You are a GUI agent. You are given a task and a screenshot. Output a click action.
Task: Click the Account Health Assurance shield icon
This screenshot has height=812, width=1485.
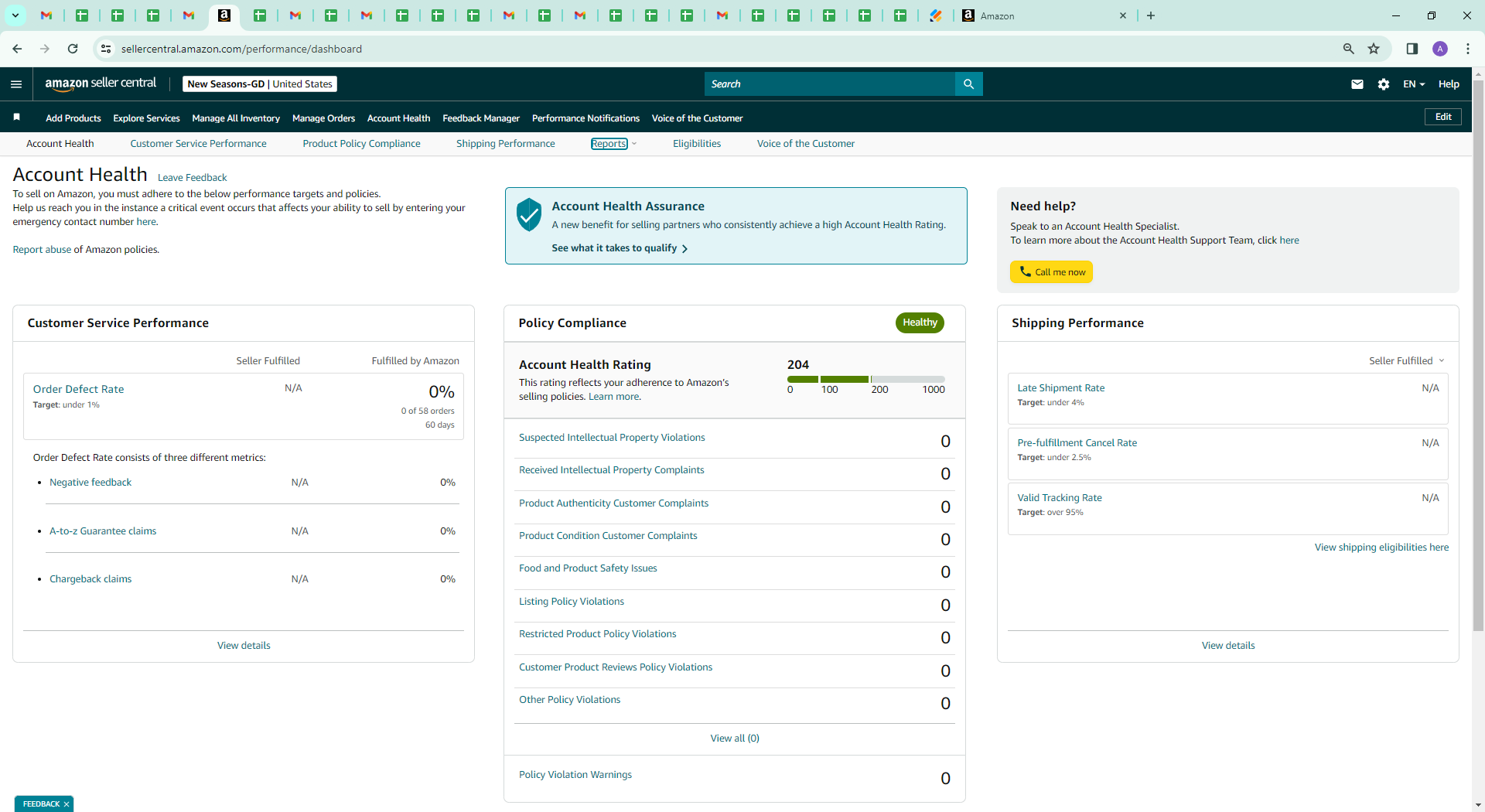tap(529, 214)
